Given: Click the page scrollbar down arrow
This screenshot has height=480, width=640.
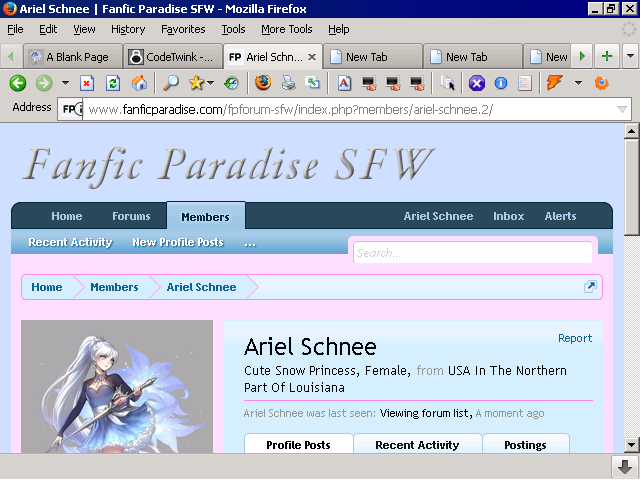Looking at the screenshot, I should (631, 444).
